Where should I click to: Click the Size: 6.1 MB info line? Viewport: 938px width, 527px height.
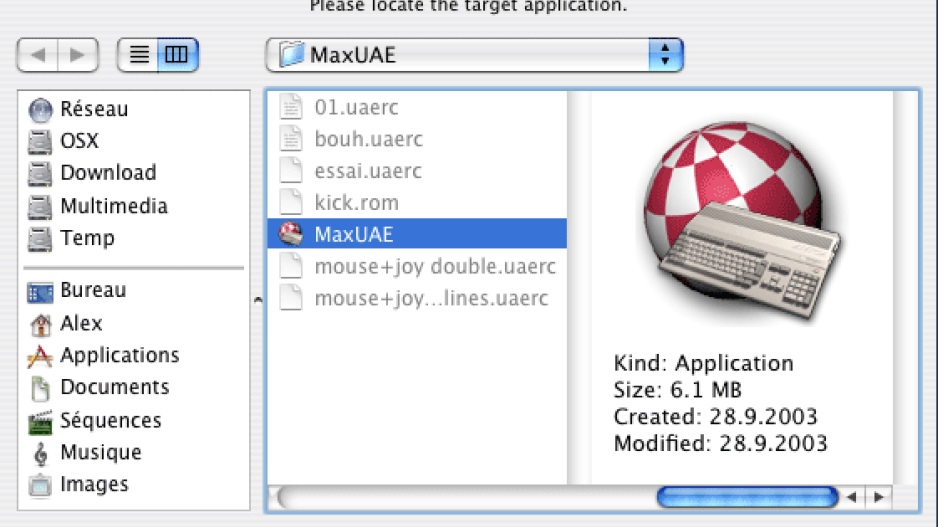coord(678,391)
